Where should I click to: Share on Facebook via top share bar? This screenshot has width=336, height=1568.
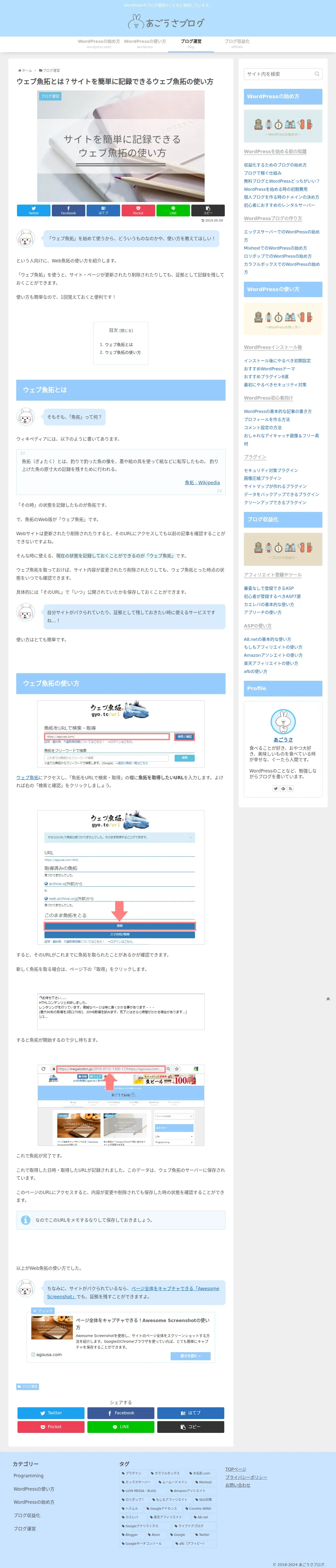pos(68,210)
